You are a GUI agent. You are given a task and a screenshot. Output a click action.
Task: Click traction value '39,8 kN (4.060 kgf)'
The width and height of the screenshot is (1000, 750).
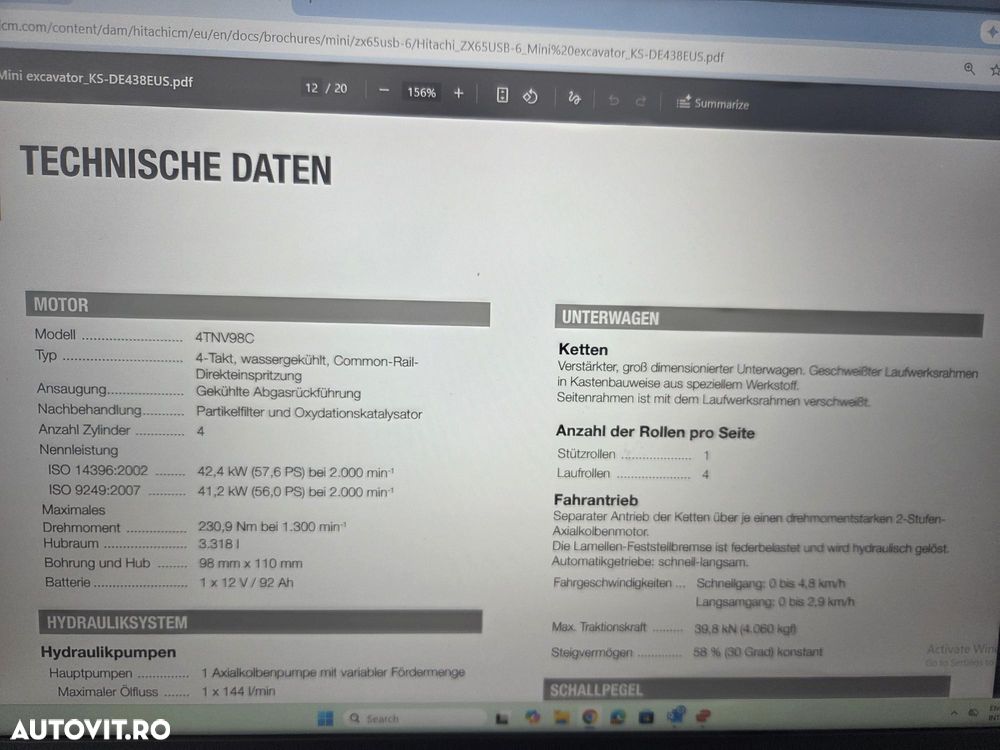745,629
